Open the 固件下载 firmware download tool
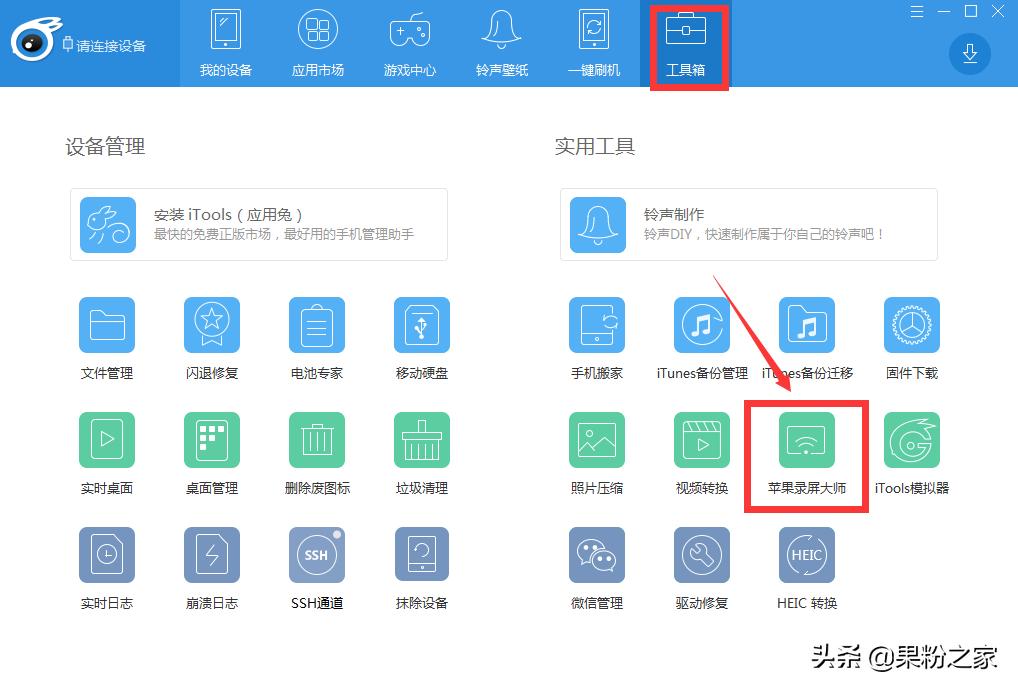The image size is (1018, 690). tap(911, 325)
